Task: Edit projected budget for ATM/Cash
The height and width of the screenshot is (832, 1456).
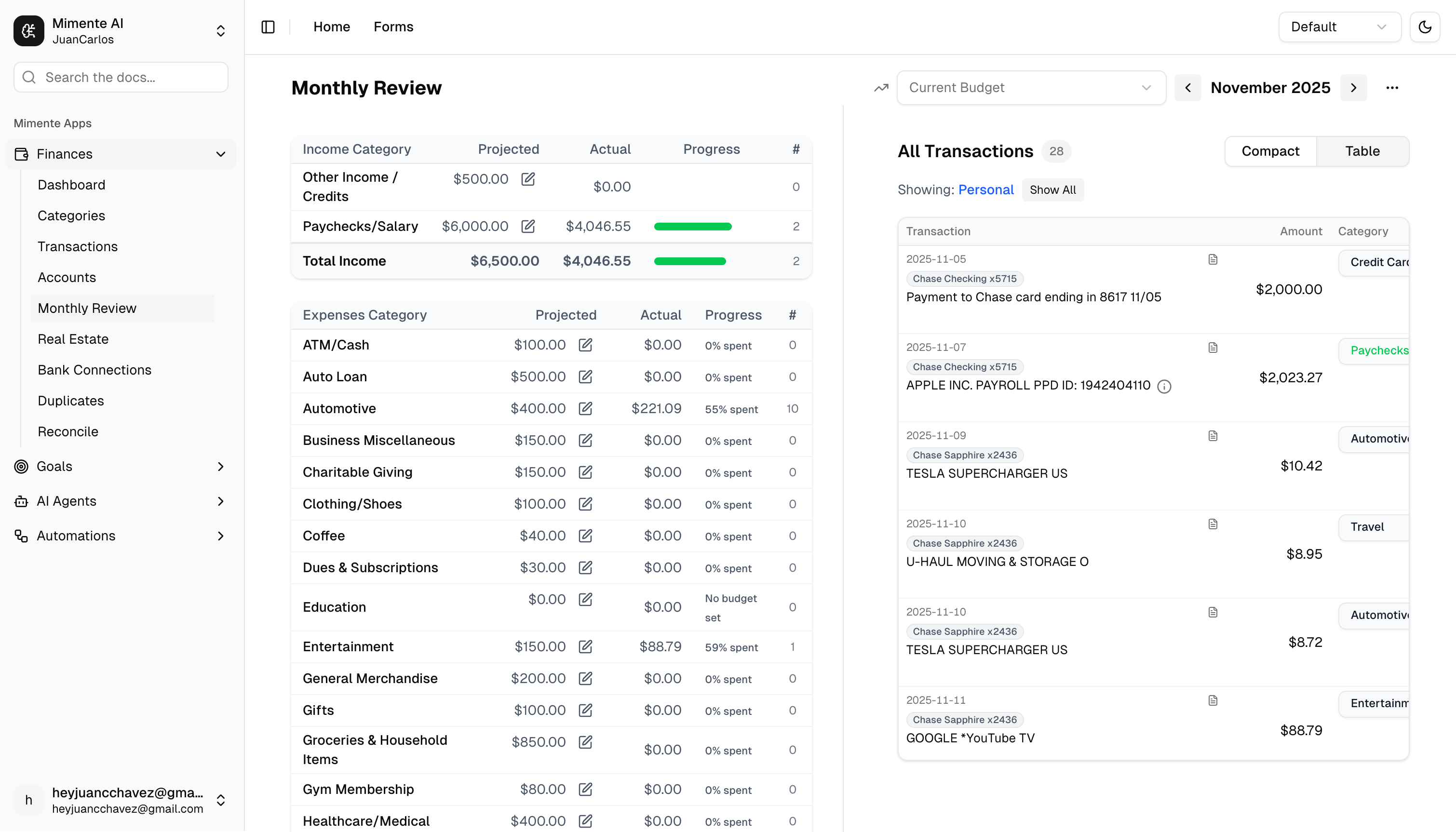Action: (585, 345)
